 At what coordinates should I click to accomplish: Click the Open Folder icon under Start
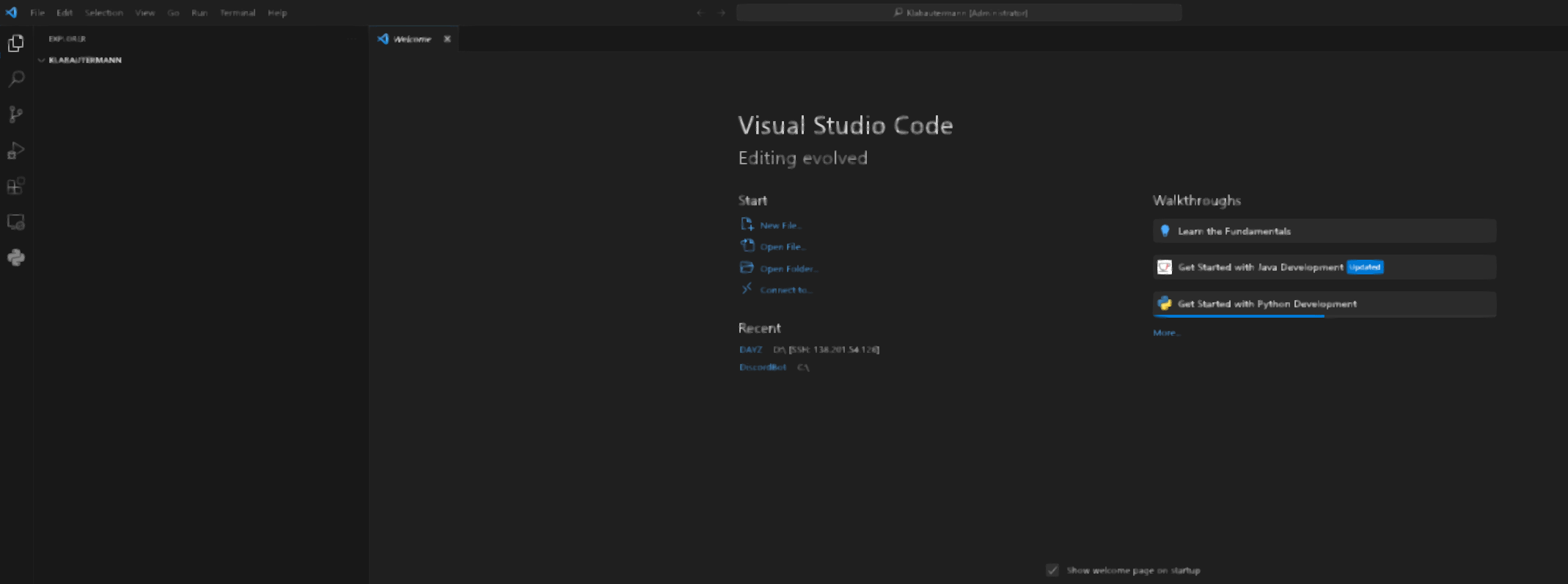(x=747, y=267)
